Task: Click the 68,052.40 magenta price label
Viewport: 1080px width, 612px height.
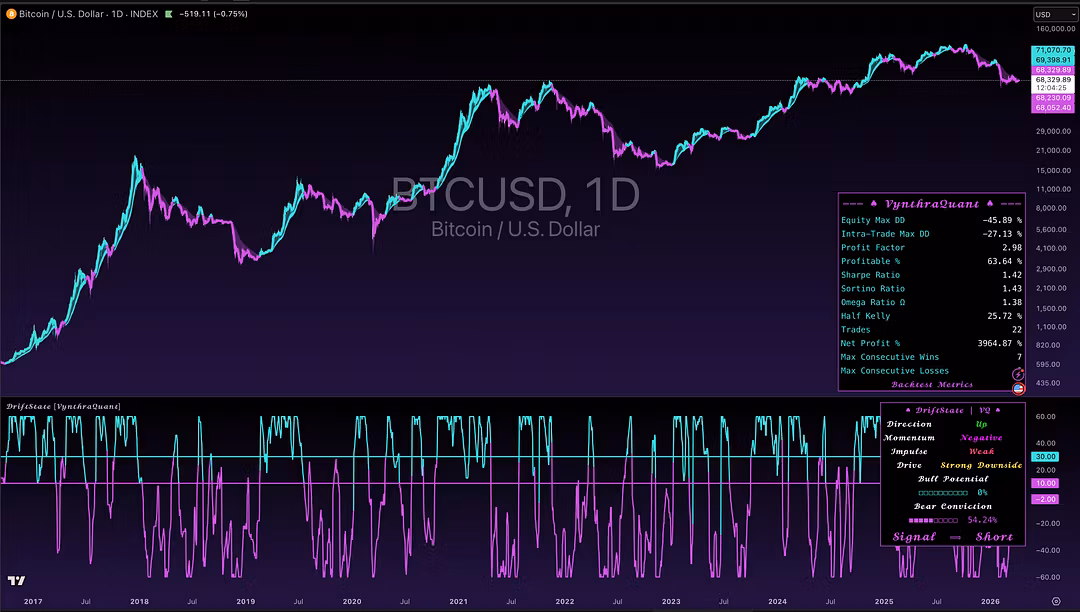Action: [1052, 108]
